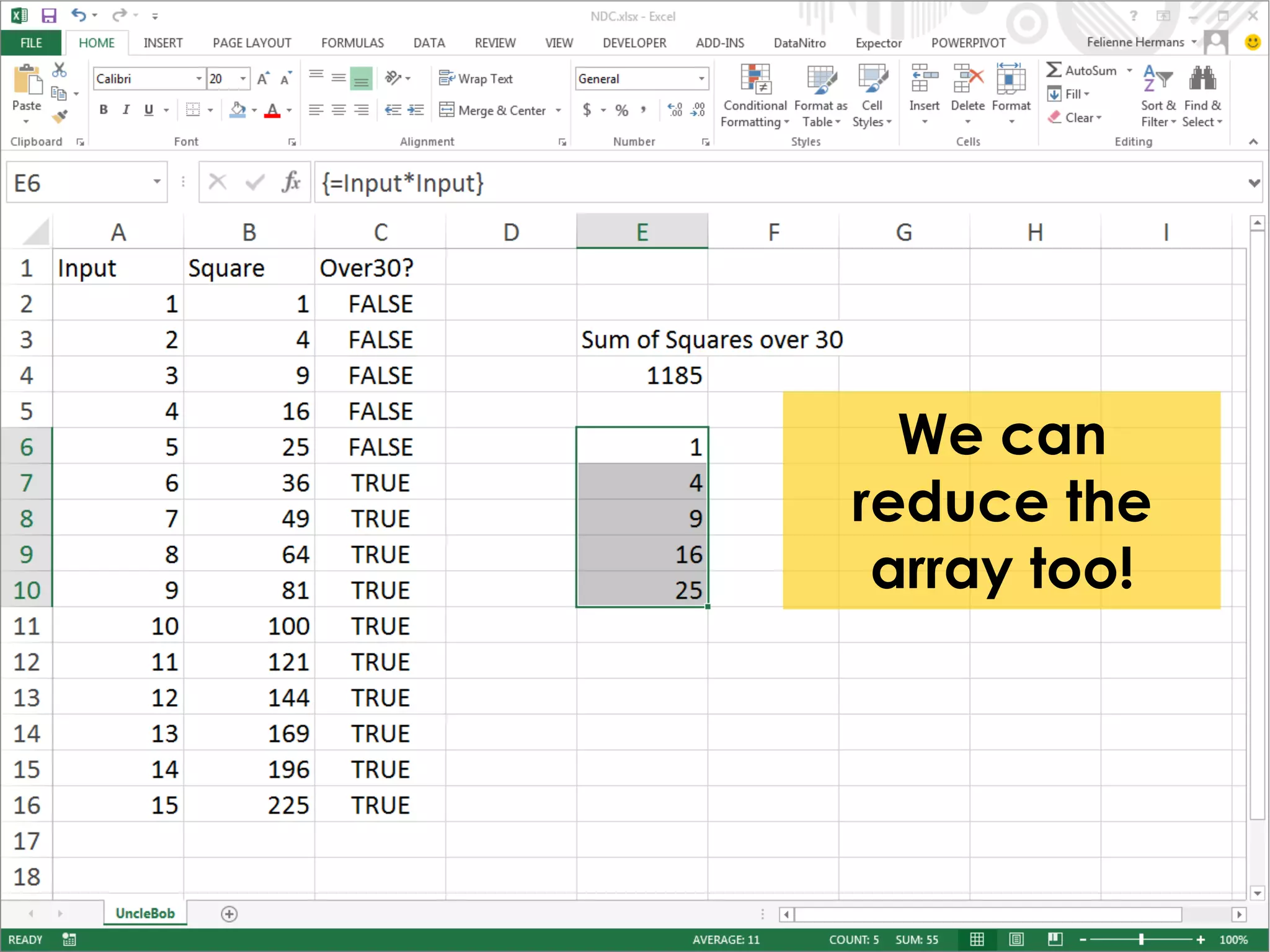Toggle Italic formatting
Screen dimensions: 1270x952
click(126, 110)
